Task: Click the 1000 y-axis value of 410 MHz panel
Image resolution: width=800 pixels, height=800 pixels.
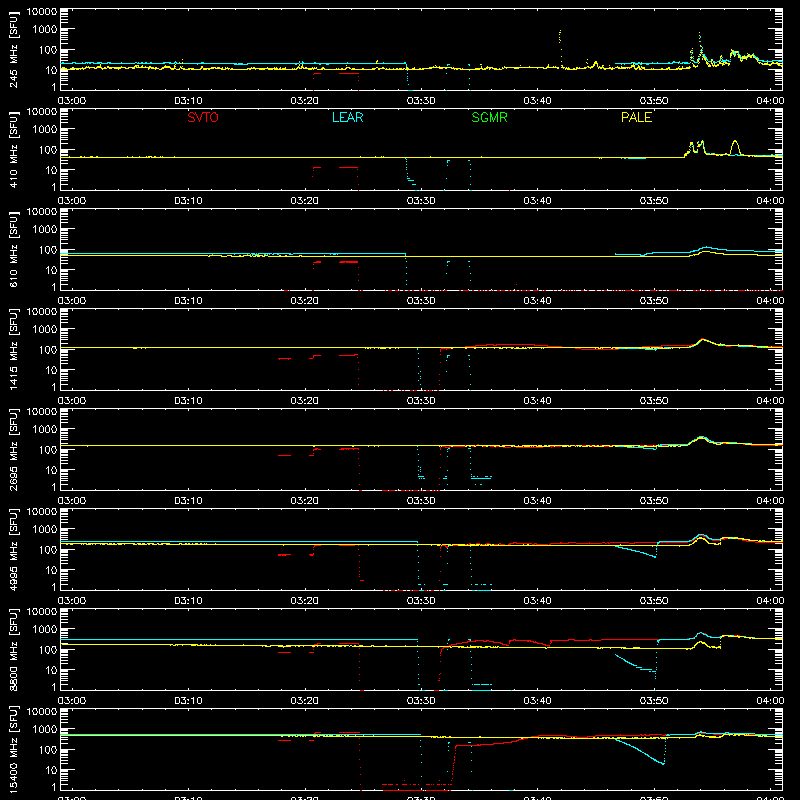Action: pyautogui.click(x=45, y=130)
